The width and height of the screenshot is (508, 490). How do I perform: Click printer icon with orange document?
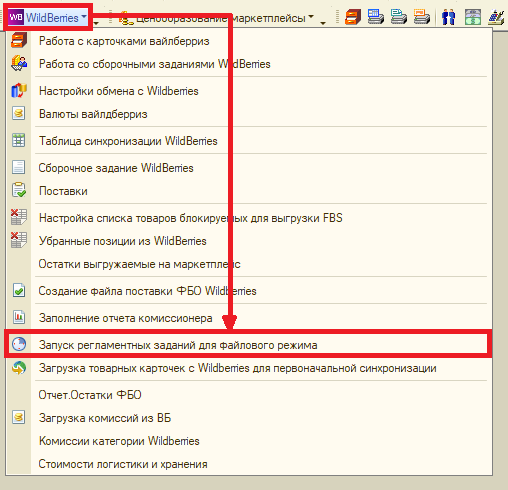point(422,17)
